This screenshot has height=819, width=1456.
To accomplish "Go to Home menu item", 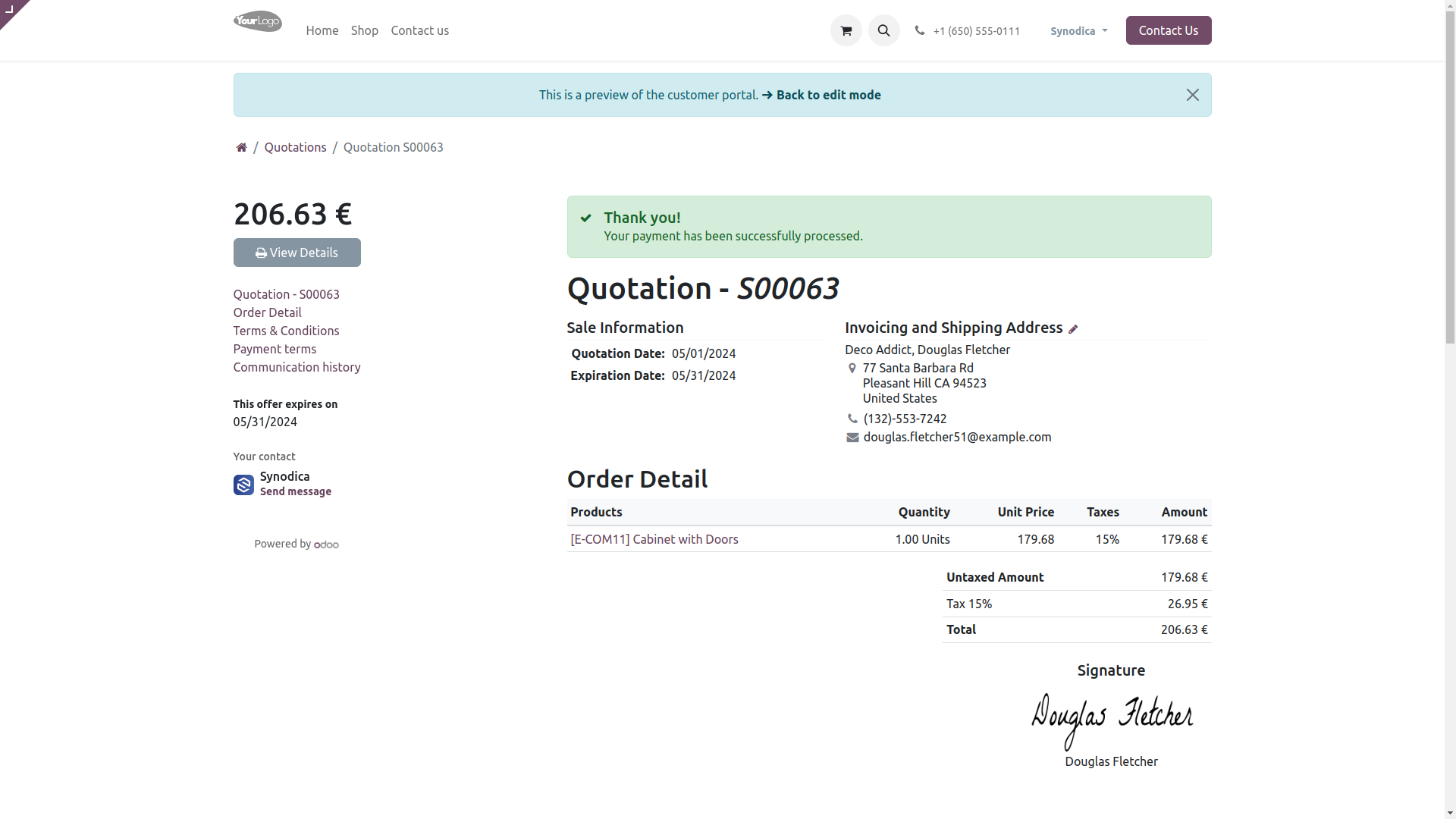I will coord(322,30).
